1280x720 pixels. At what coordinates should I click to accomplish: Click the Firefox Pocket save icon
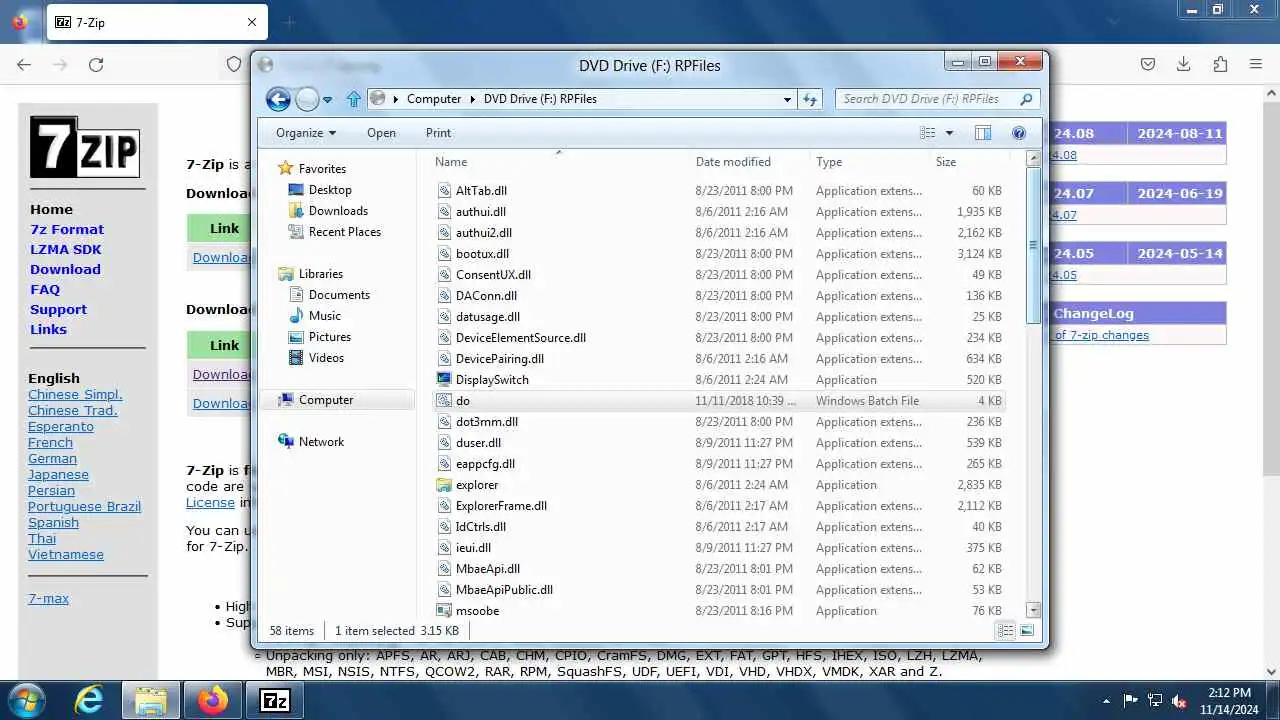point(1148,64)
